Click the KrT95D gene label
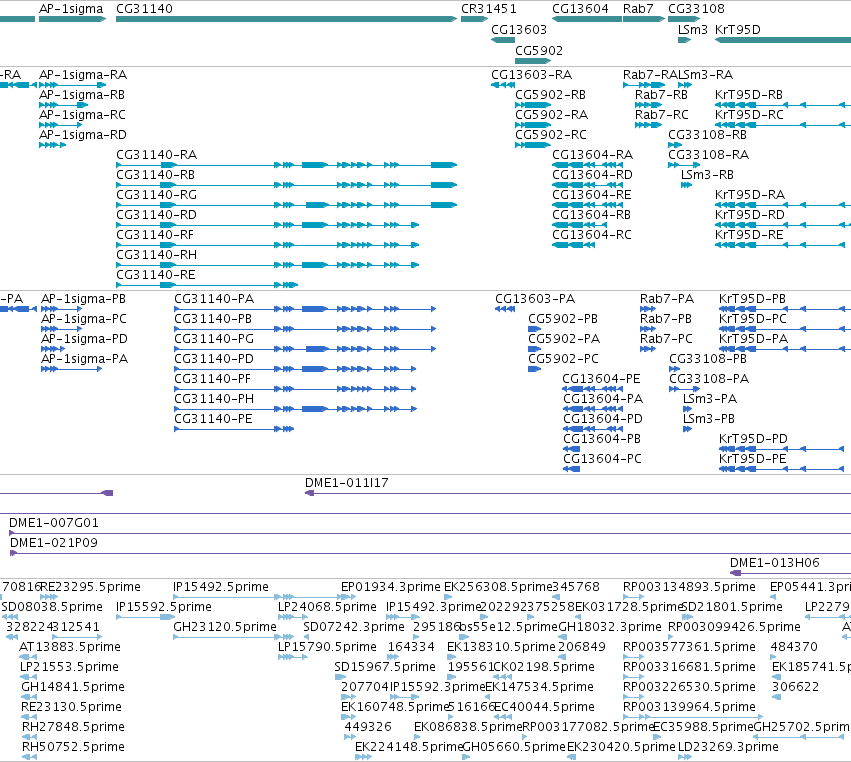Viewport: 851px width, 762px height. 738,30
